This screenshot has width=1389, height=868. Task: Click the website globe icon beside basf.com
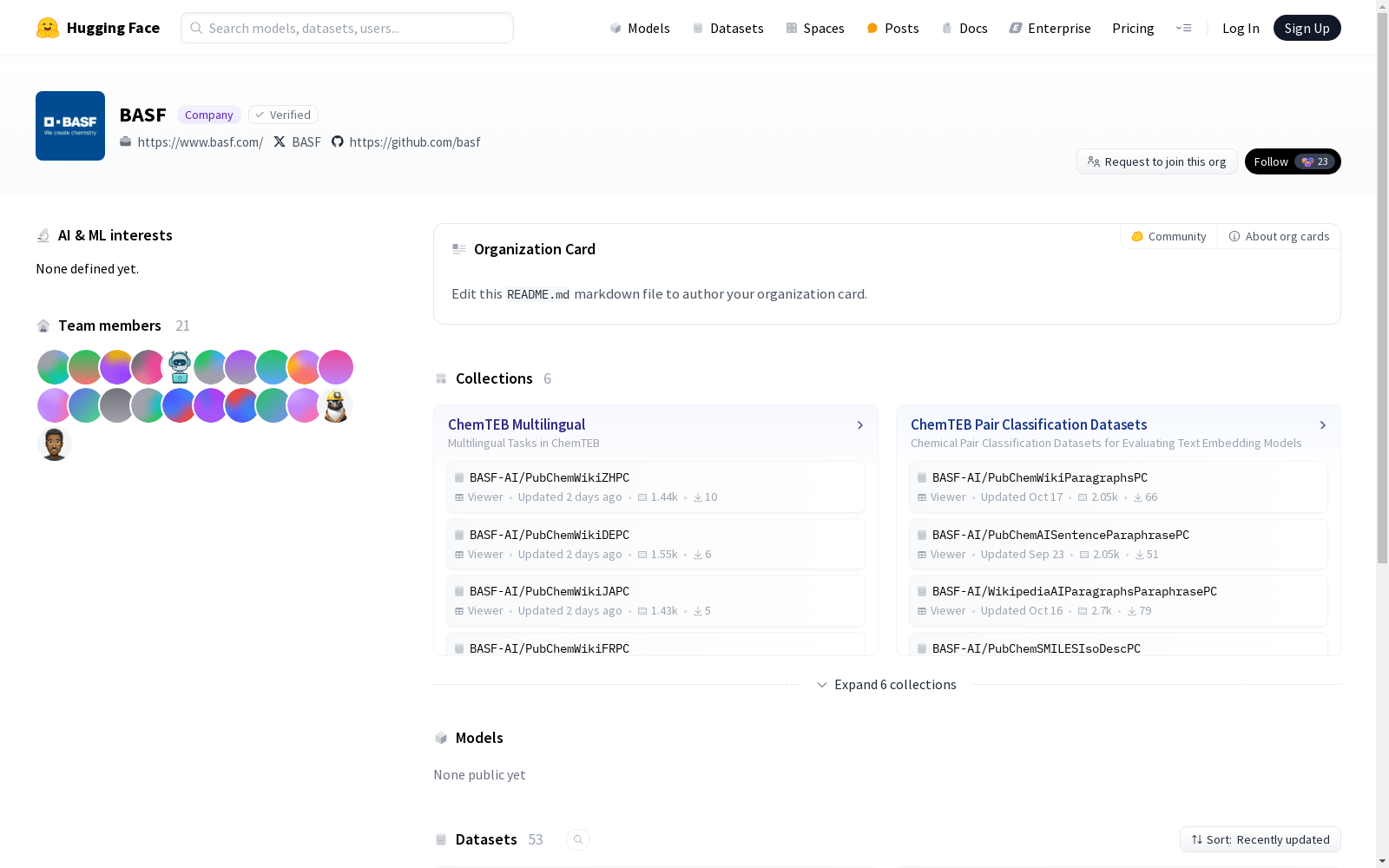click(126, 141)
